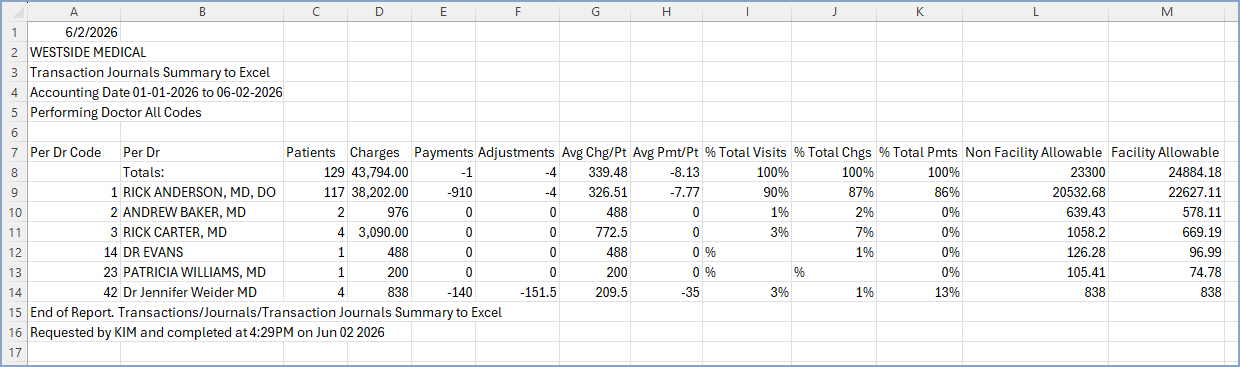Click the RICK CARTER, MD cell
The height and width of the screenshot is (367, 1240).
tap(202, 232)
